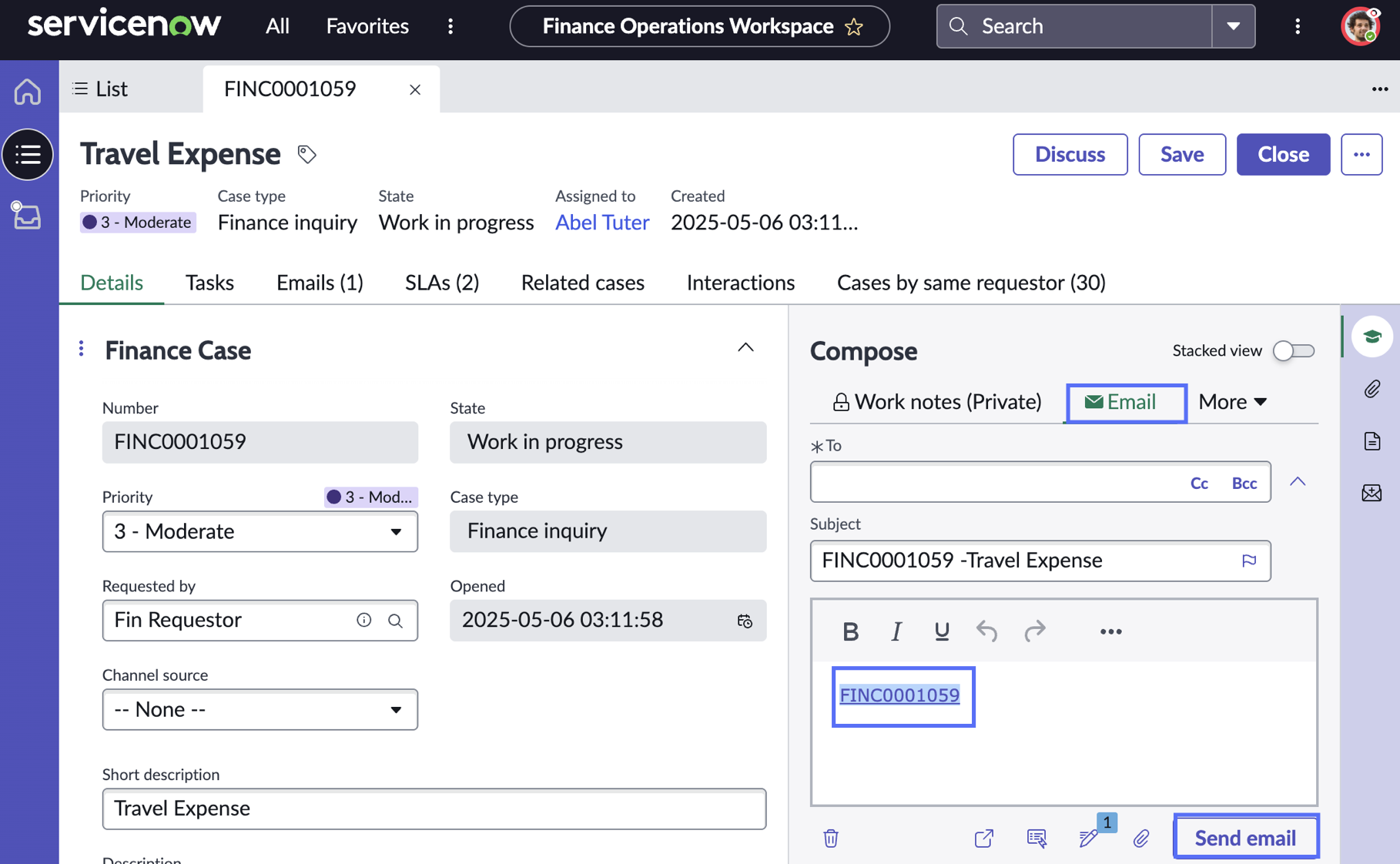Favorite the Finance Operations Workspace star
The height and width of the screenshot is (864, 1400).
click(x=854, y=27)
